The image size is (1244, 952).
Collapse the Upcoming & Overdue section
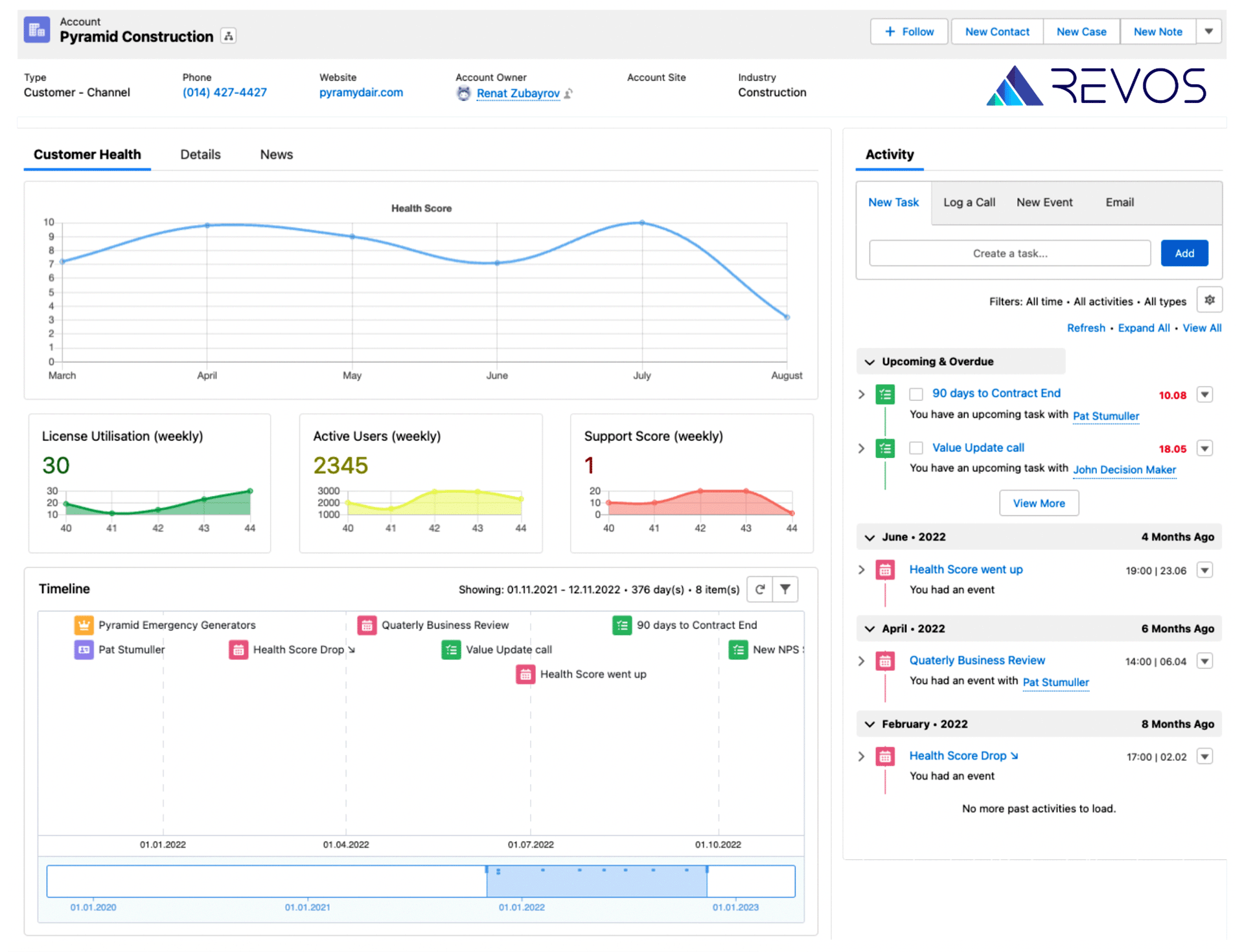click(x=870, y=361)
